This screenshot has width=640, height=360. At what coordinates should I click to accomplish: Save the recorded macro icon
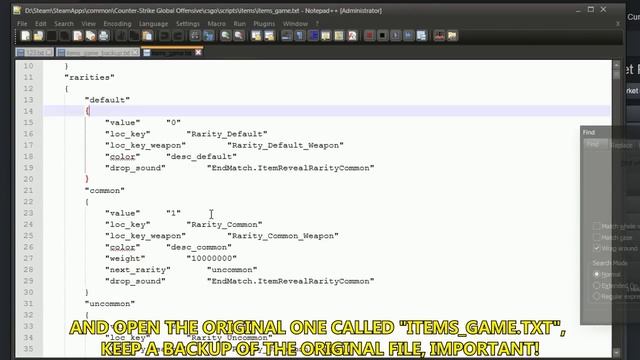tap(421, 36)
